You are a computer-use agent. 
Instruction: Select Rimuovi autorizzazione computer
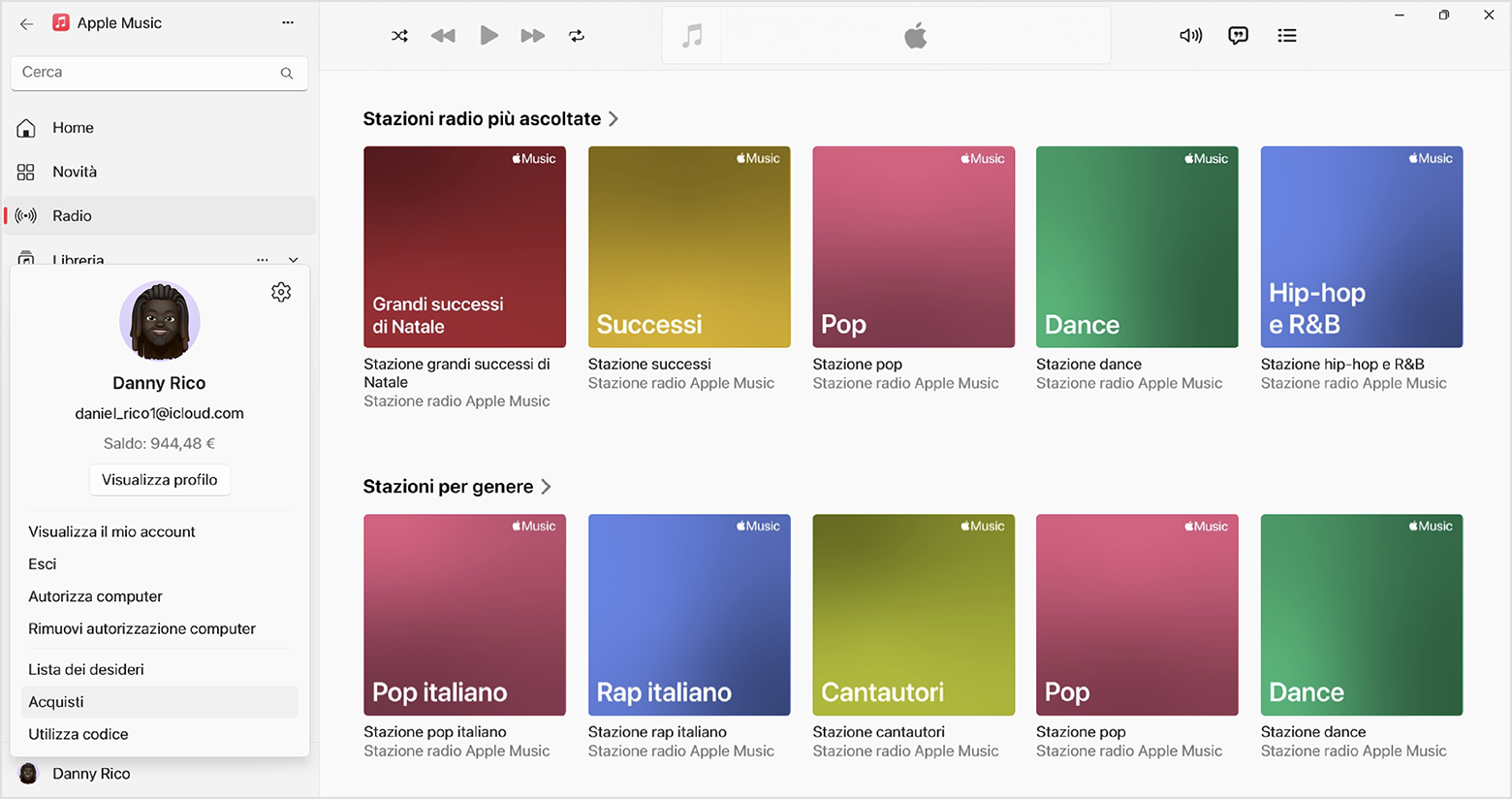[x=142, y=629]
